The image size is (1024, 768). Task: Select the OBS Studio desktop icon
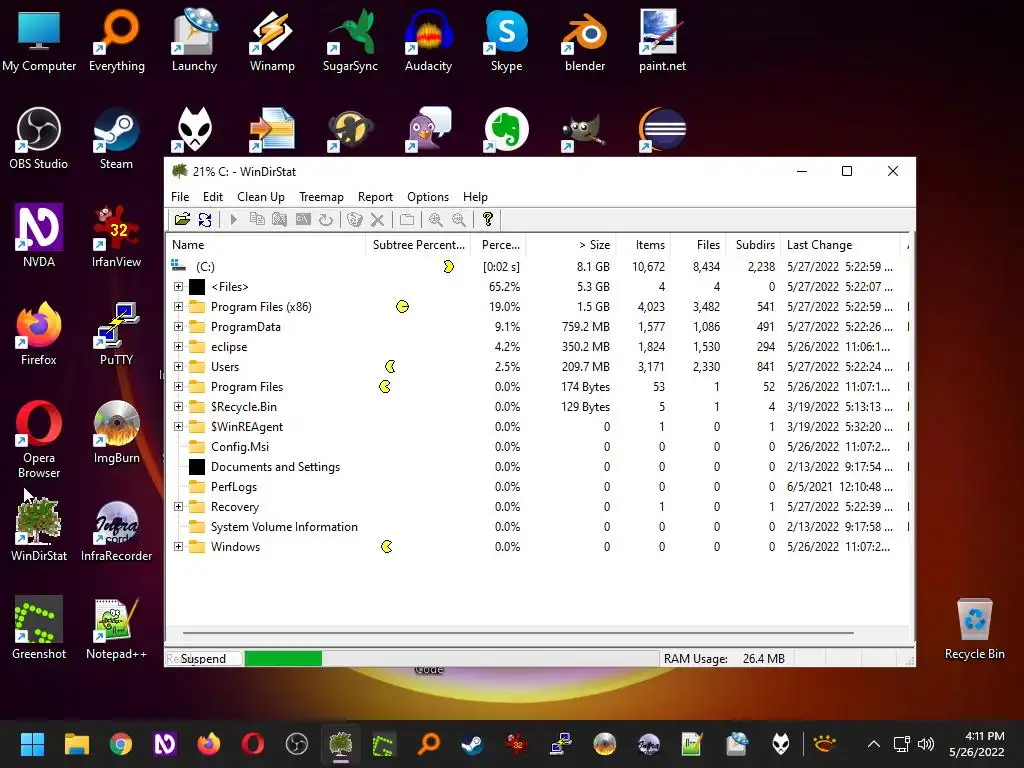pos(39,138)
